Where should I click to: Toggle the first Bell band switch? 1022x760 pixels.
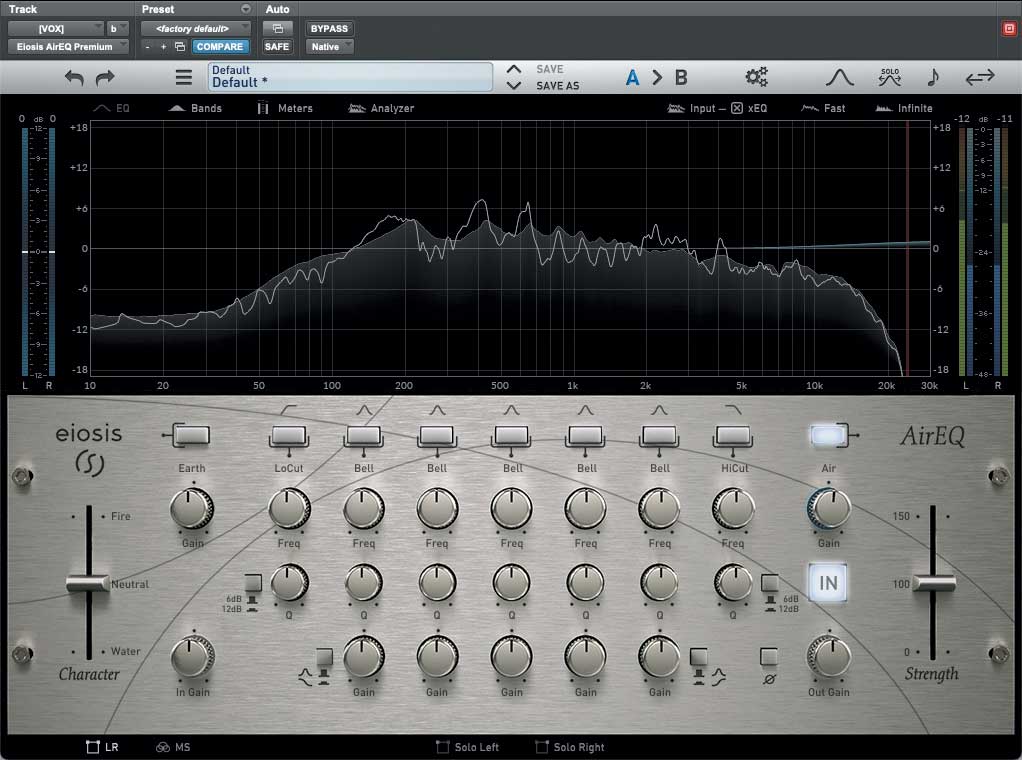click(x=364, y=435)
